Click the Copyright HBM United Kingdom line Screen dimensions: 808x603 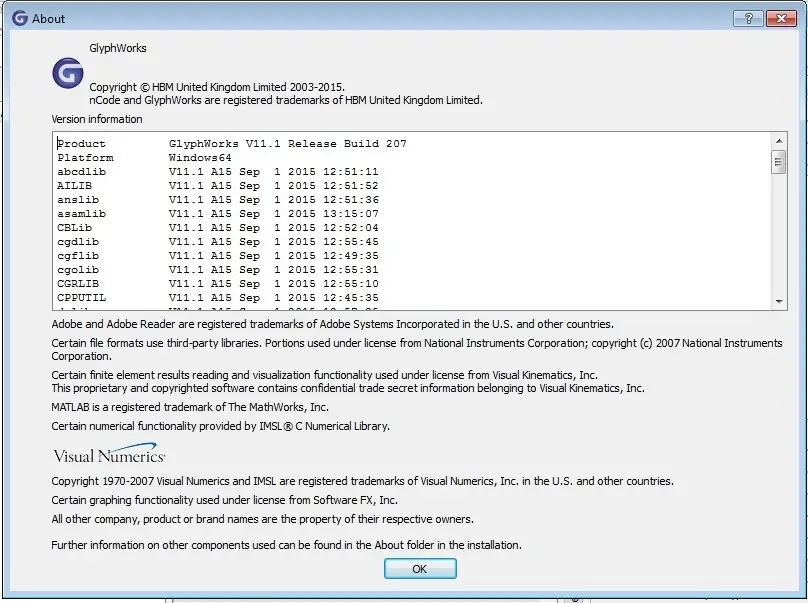[217, 87]
